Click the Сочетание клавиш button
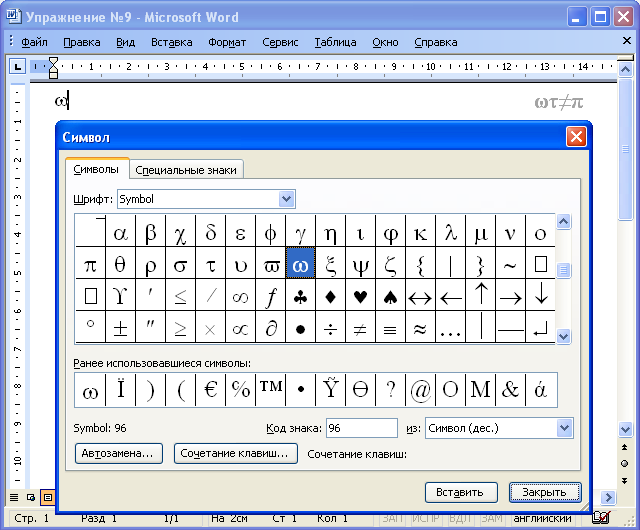The height and width of the screenshot is (530, 640). (236, 454)
